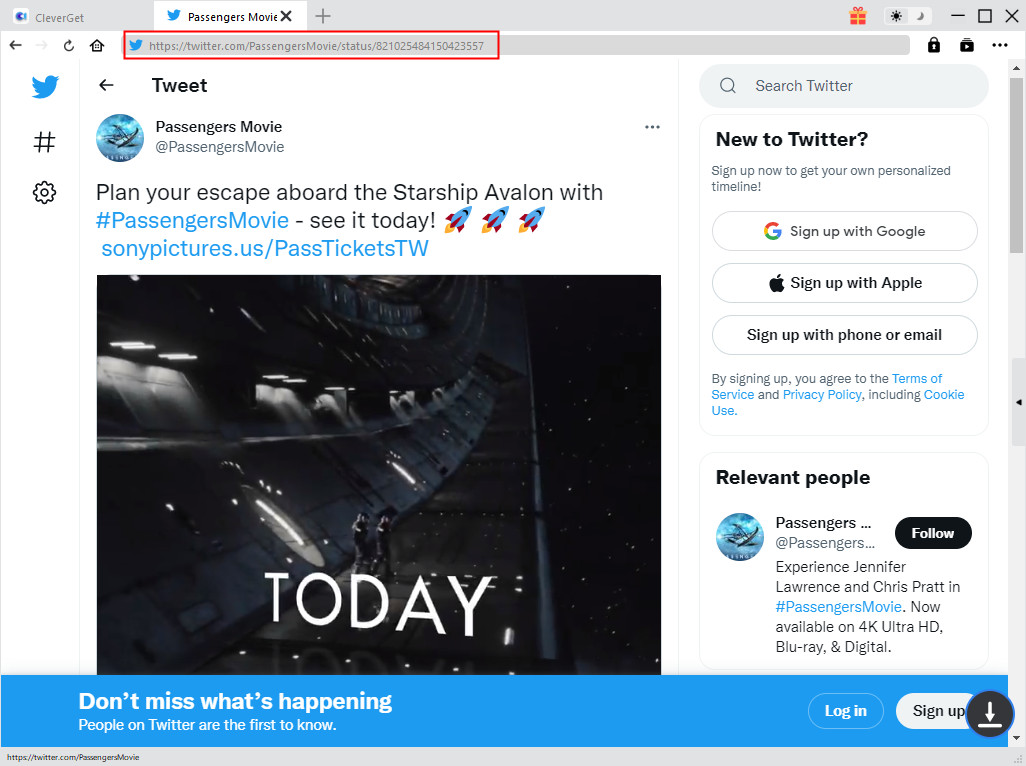1026x766 pixels.
Task: Click the padlock icon in toolbar
Action: tap(934, 45)
